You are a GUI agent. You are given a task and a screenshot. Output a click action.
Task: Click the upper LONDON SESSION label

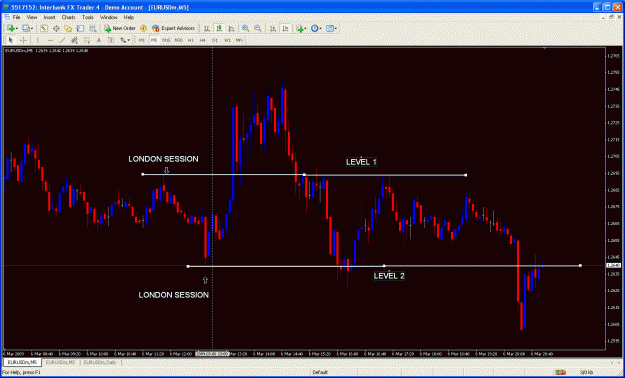[x=163, y=159]
